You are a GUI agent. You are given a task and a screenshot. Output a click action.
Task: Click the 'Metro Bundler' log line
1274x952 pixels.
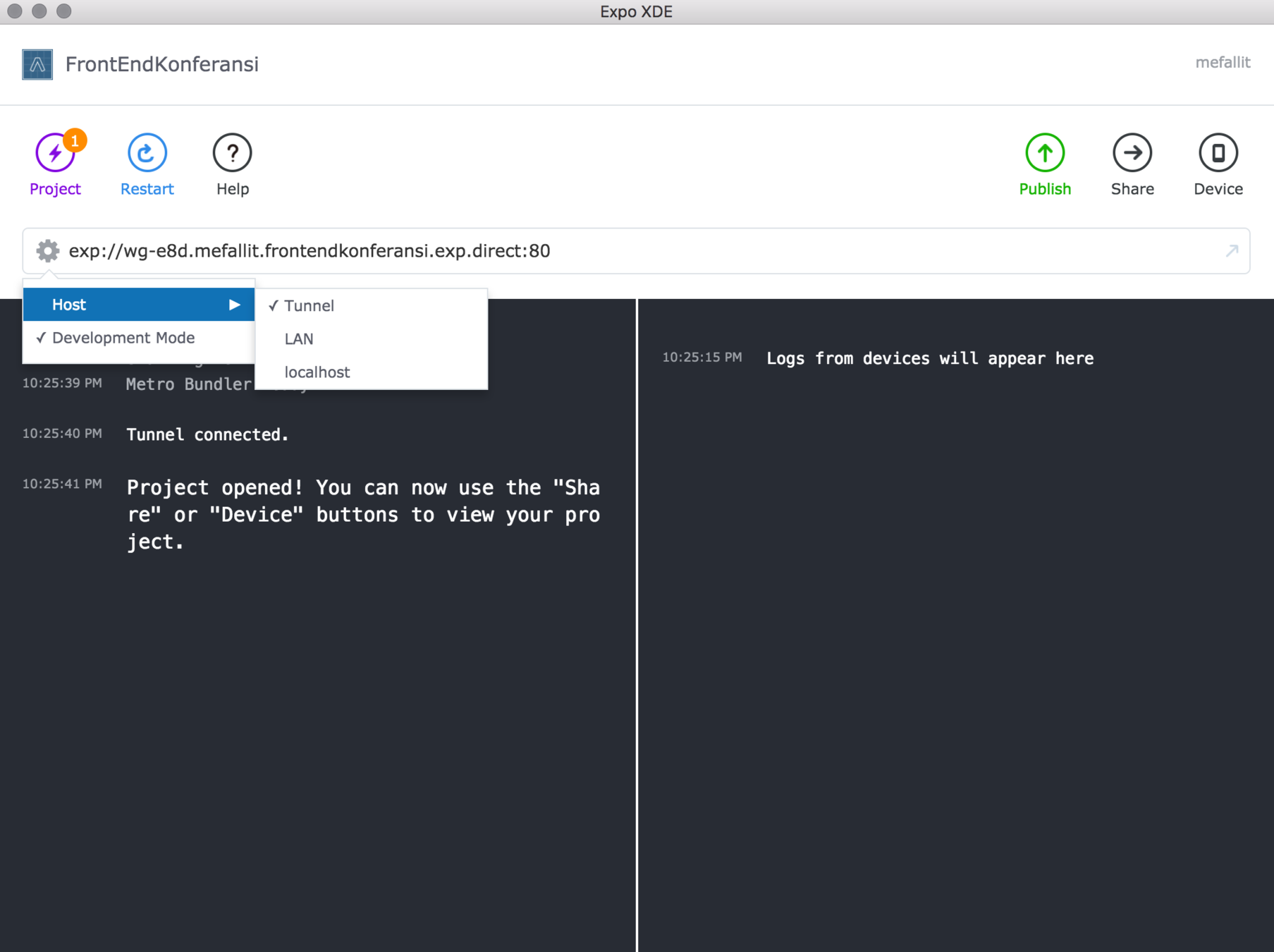[x=189, y=384]
